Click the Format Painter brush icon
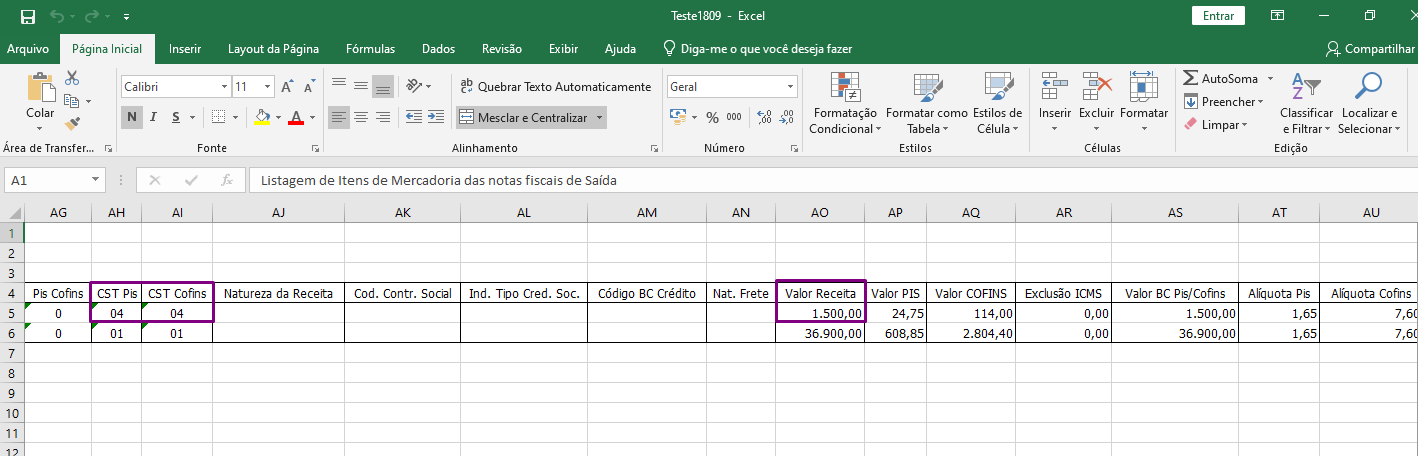The height and width of the screenshot is (456, 1418). point(72,124)
